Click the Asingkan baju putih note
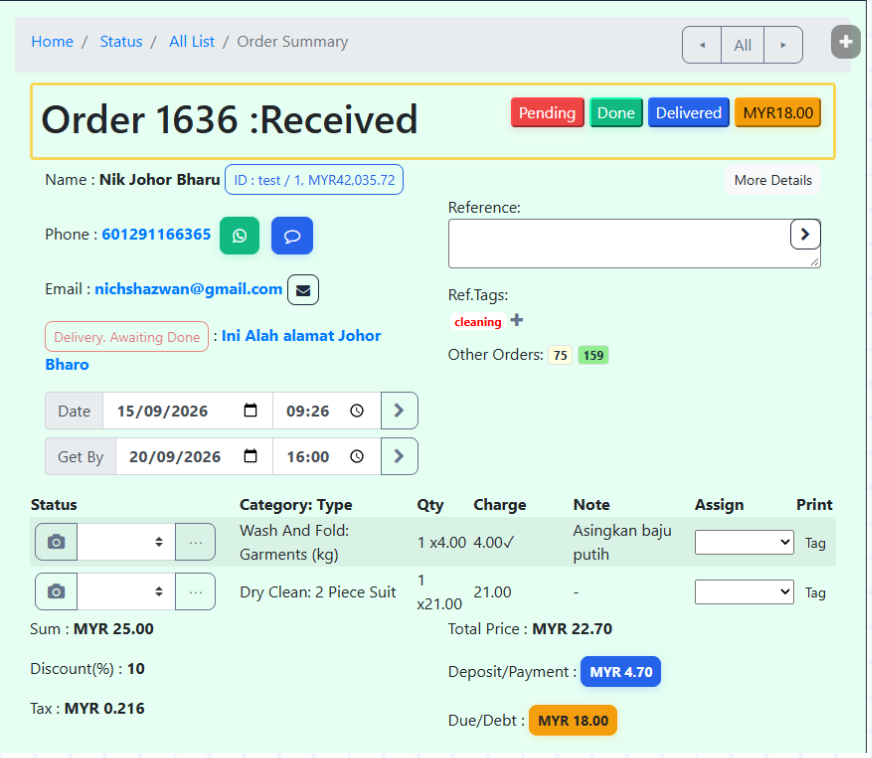The height and width of the screenshot is (758, 872). (622, 542)
